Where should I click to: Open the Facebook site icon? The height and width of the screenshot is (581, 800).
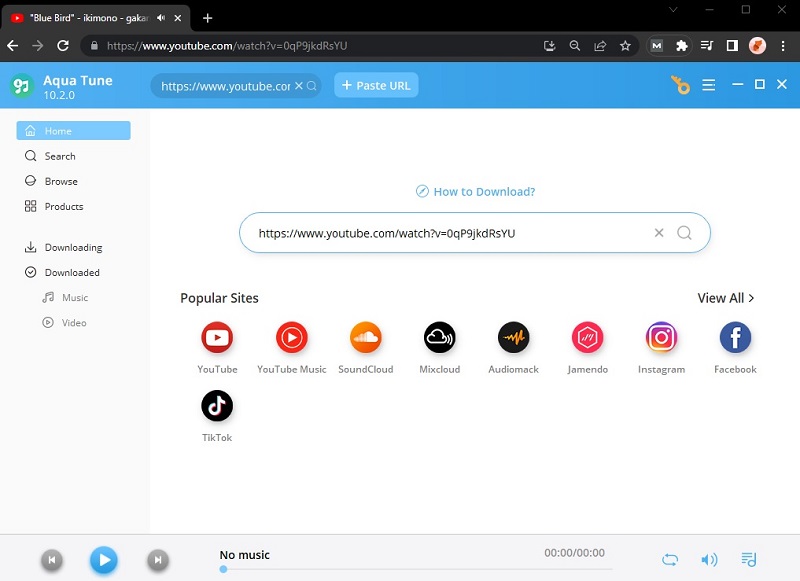pos(735,337)
